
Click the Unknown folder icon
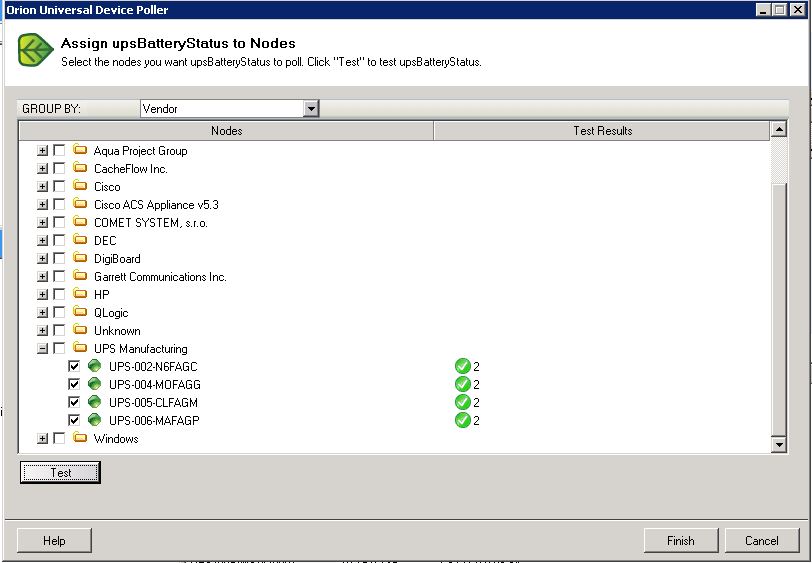coord(80,330)
